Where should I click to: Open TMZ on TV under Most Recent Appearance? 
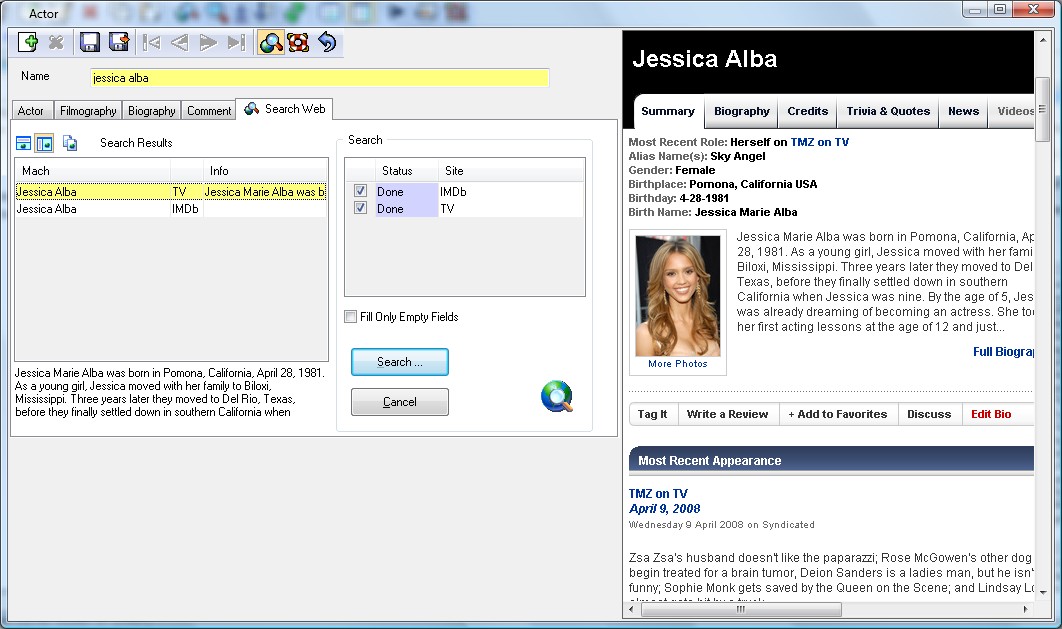tap(658, 494)
